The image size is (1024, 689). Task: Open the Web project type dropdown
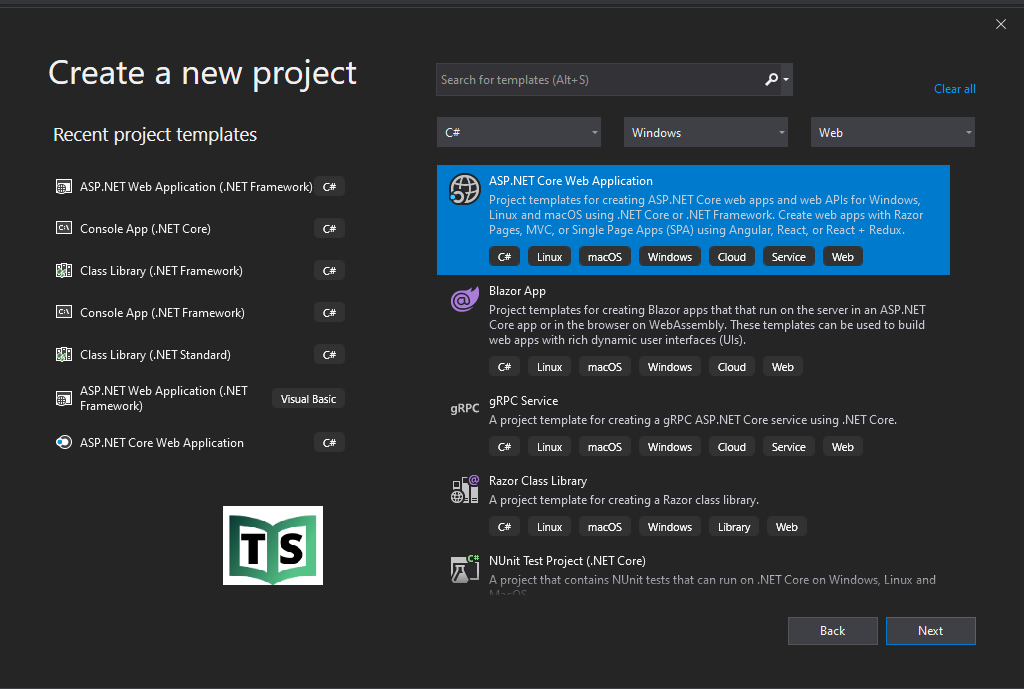click(892, 133)
